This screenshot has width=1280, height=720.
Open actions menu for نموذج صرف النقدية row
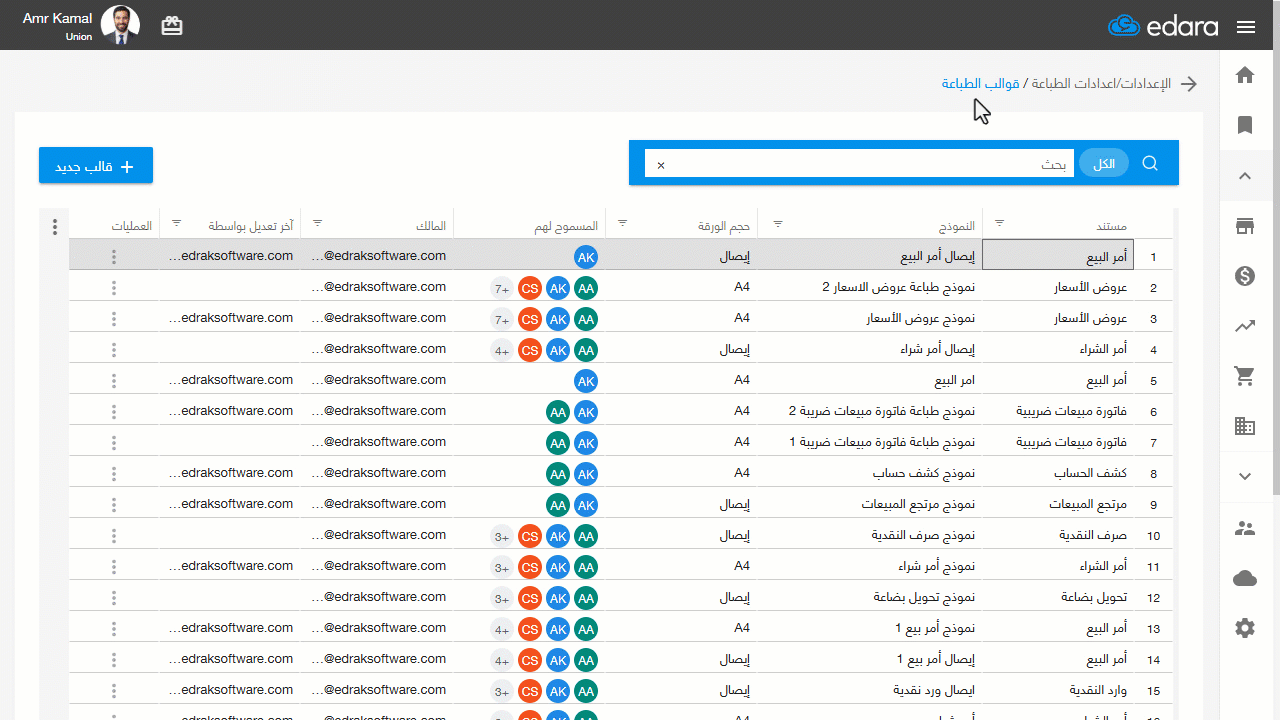114,535
